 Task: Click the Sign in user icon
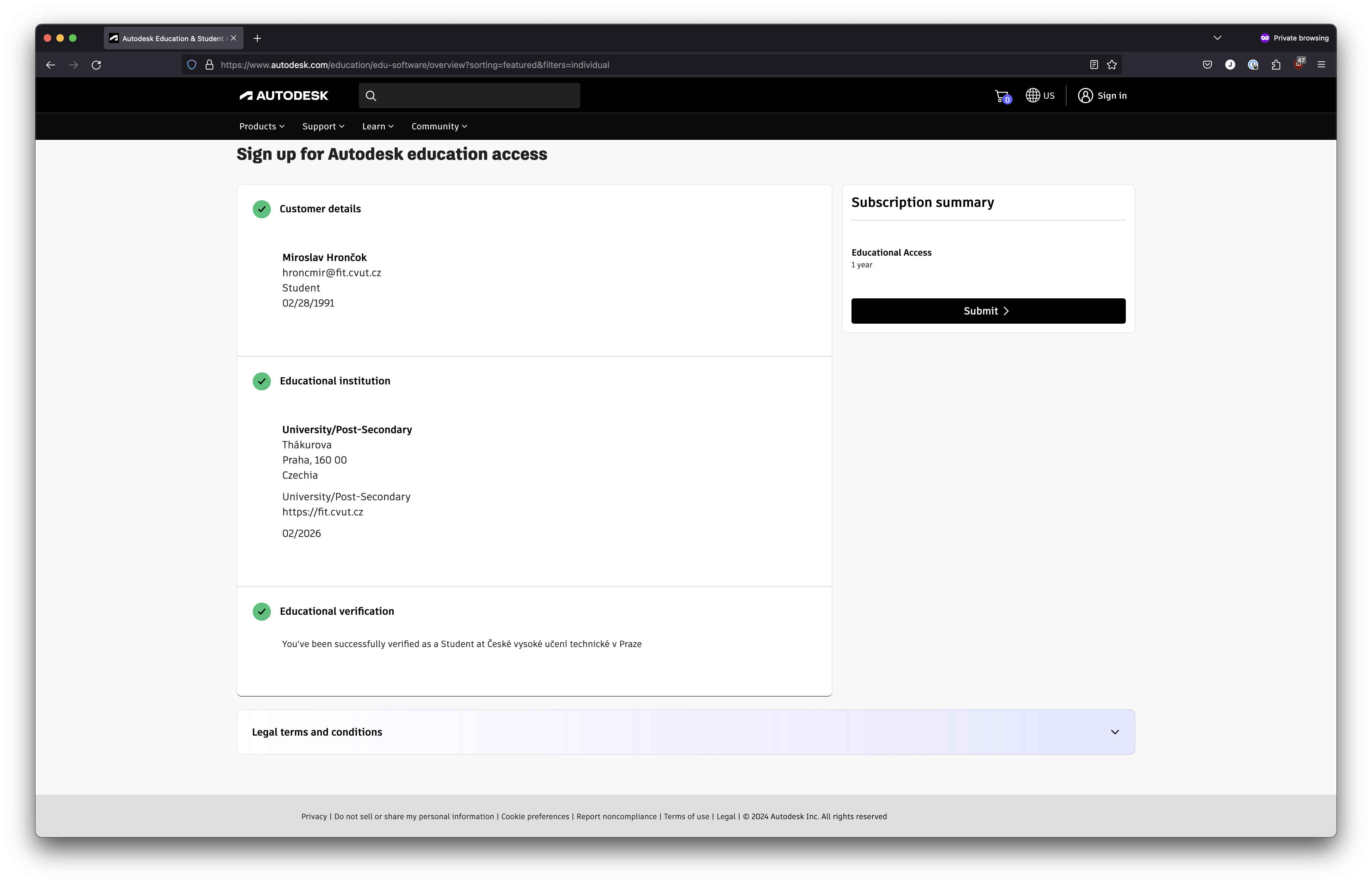coord(1085,95)
